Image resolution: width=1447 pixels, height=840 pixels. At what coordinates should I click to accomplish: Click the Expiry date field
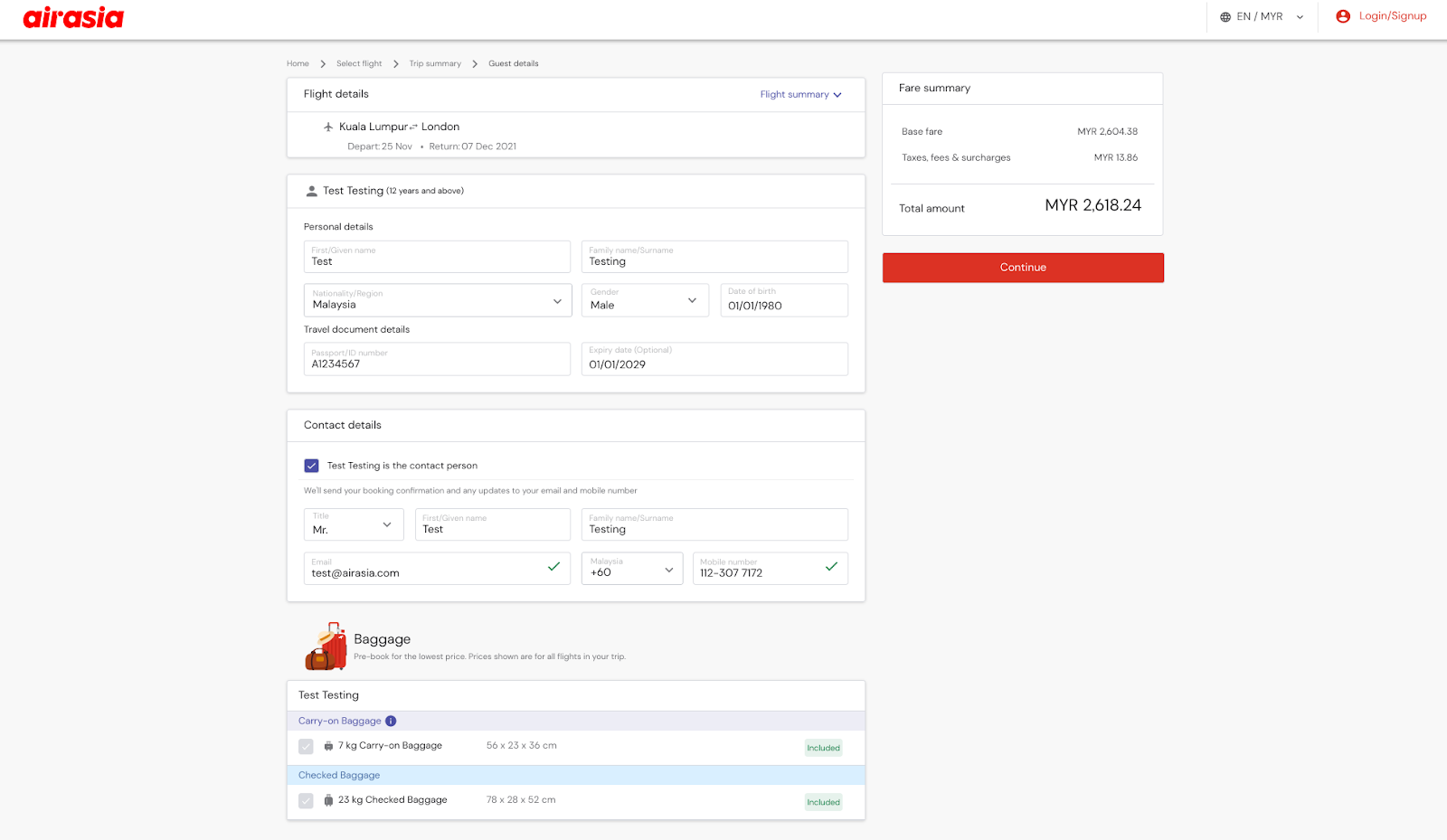coord(714,359)
